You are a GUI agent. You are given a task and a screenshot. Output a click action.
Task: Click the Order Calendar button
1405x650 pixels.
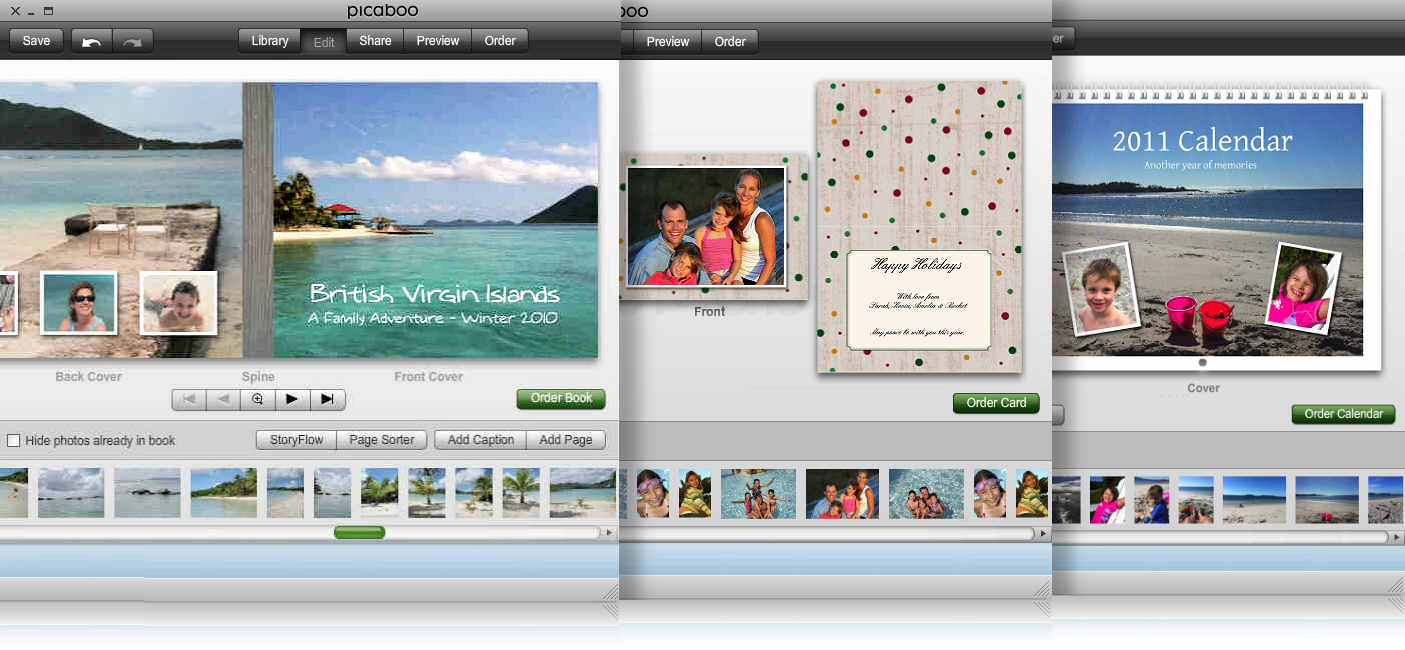pyautogui.click(x=1343, y=414)
